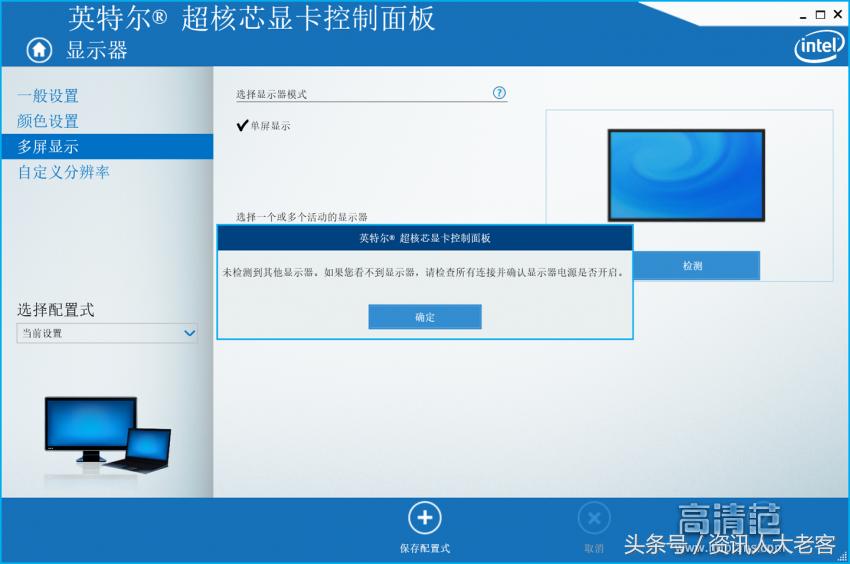The width and height of the screenshot is (850, 564).
Task: Click the 未检测到其他显示器 dialog message
Action: [424, 272]
